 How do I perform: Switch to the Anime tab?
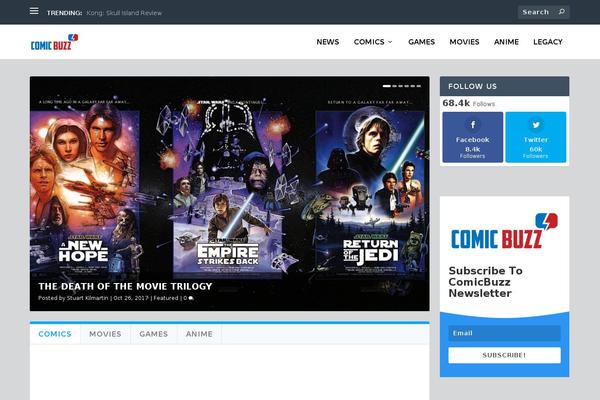pyautogui.click(x=199, y=334)
